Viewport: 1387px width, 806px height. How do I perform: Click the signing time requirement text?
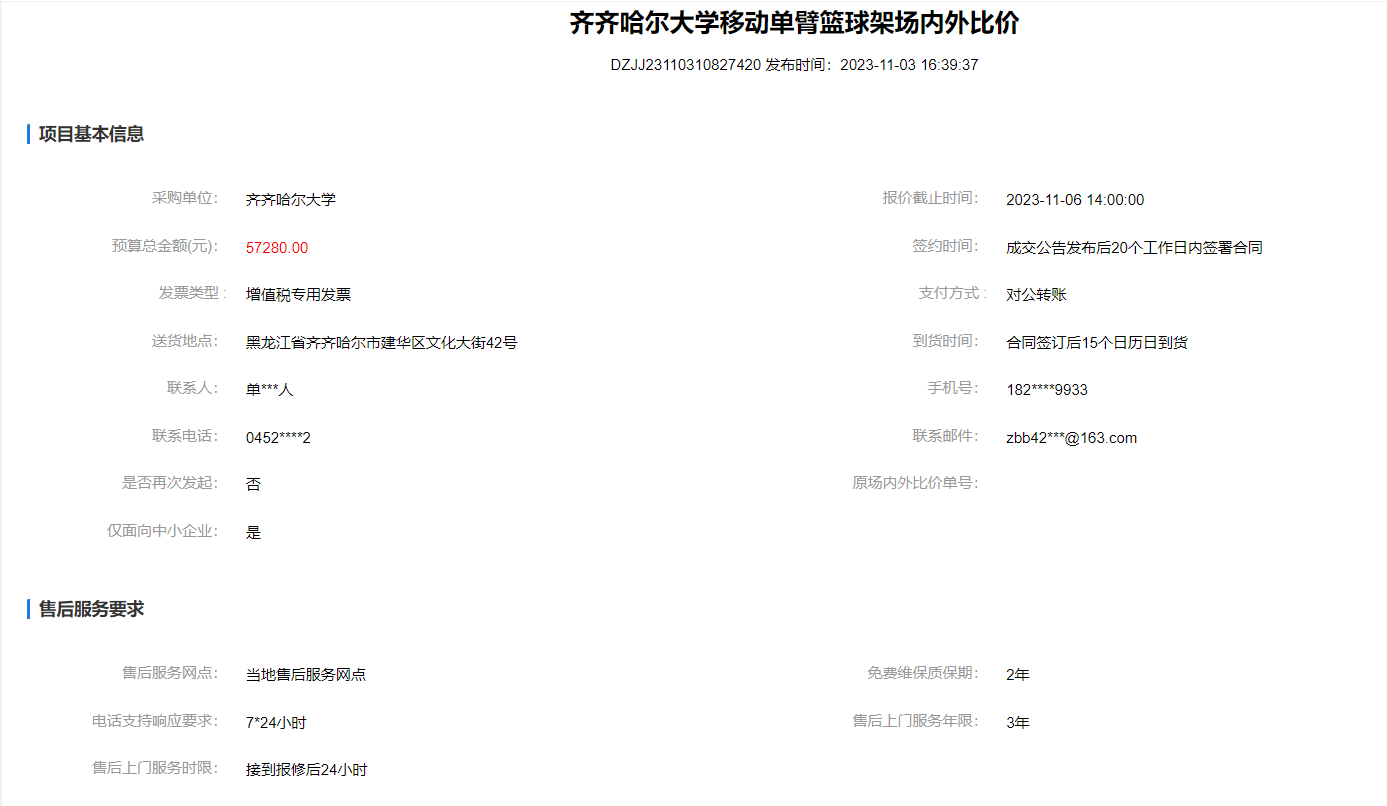1134,248
